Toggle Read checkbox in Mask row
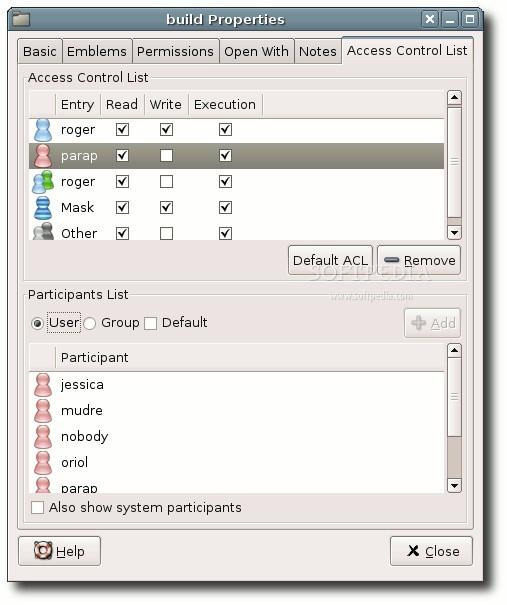The image size is (507, 605). point(122,208)
